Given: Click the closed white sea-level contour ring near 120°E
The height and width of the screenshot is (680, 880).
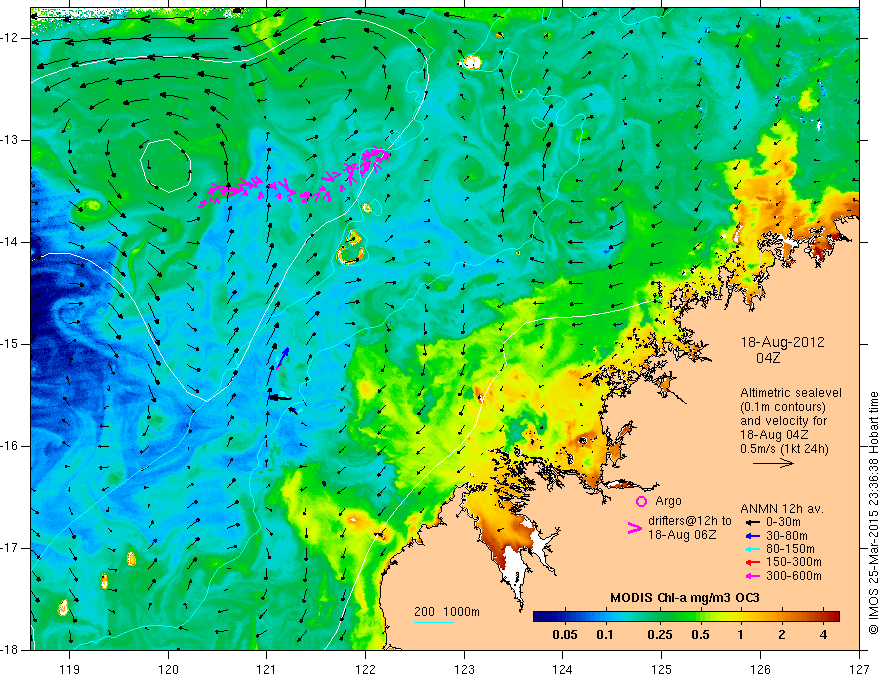Looking at the screenshot, I should tap(166, 165).
